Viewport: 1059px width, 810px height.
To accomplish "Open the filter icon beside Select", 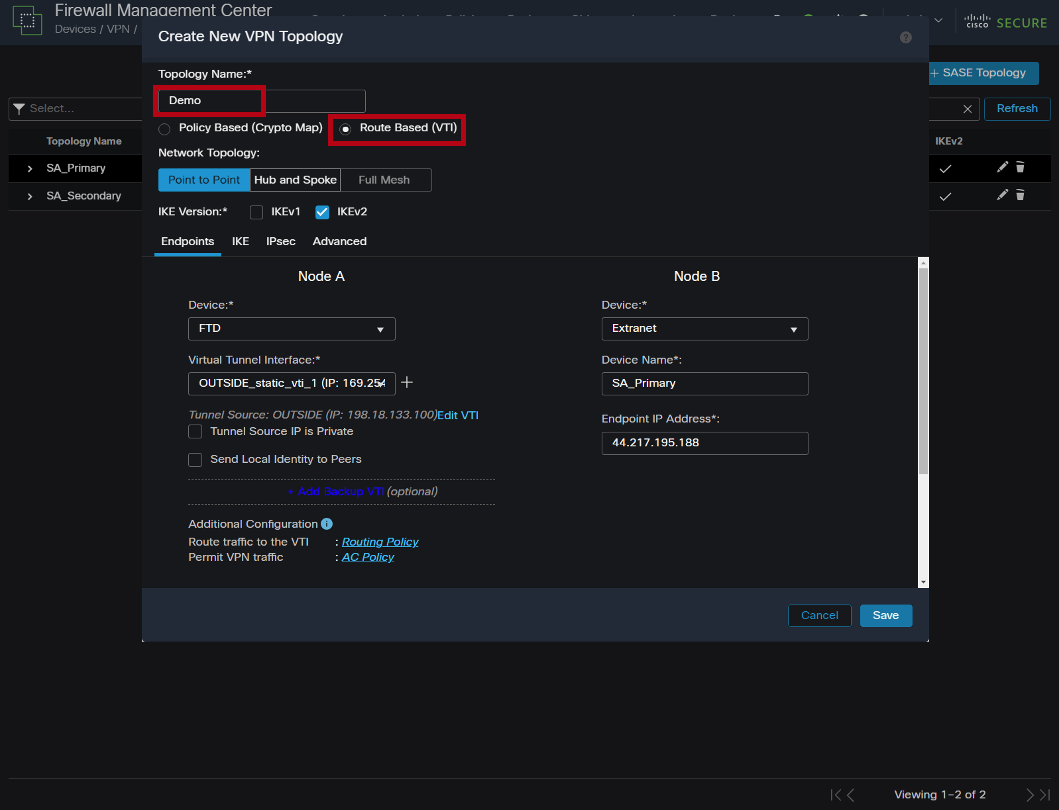I will pyautogui.click(x=19, y=109).
